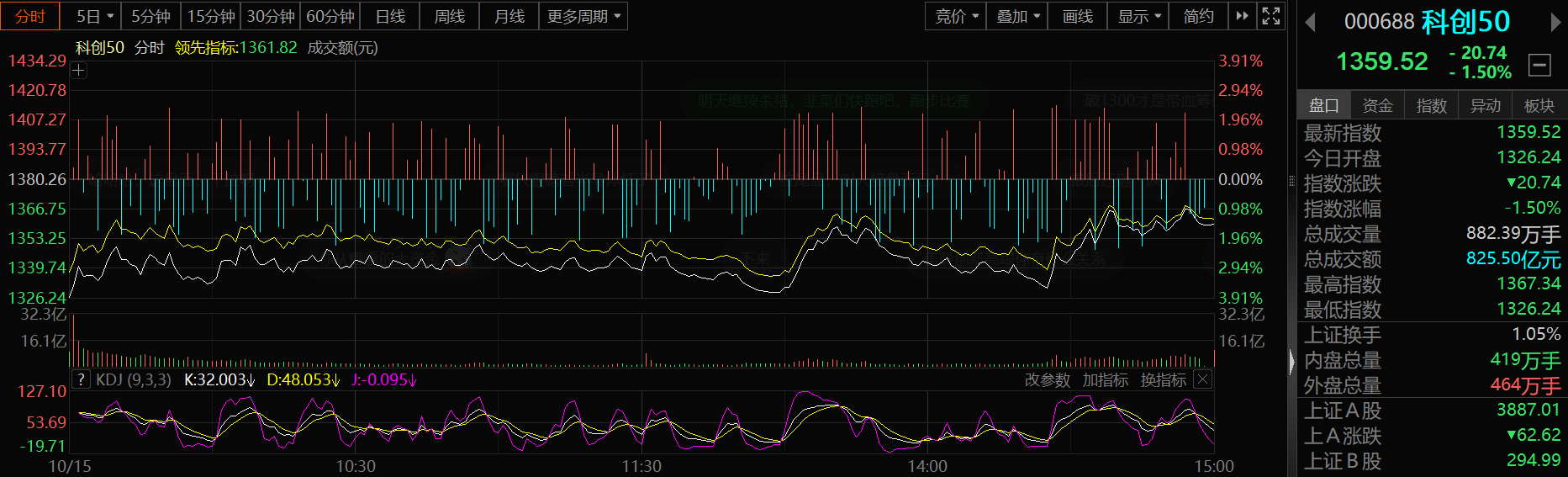
Task: Switch to the 月线 monthly chart
Action: (x=509, y=16)
